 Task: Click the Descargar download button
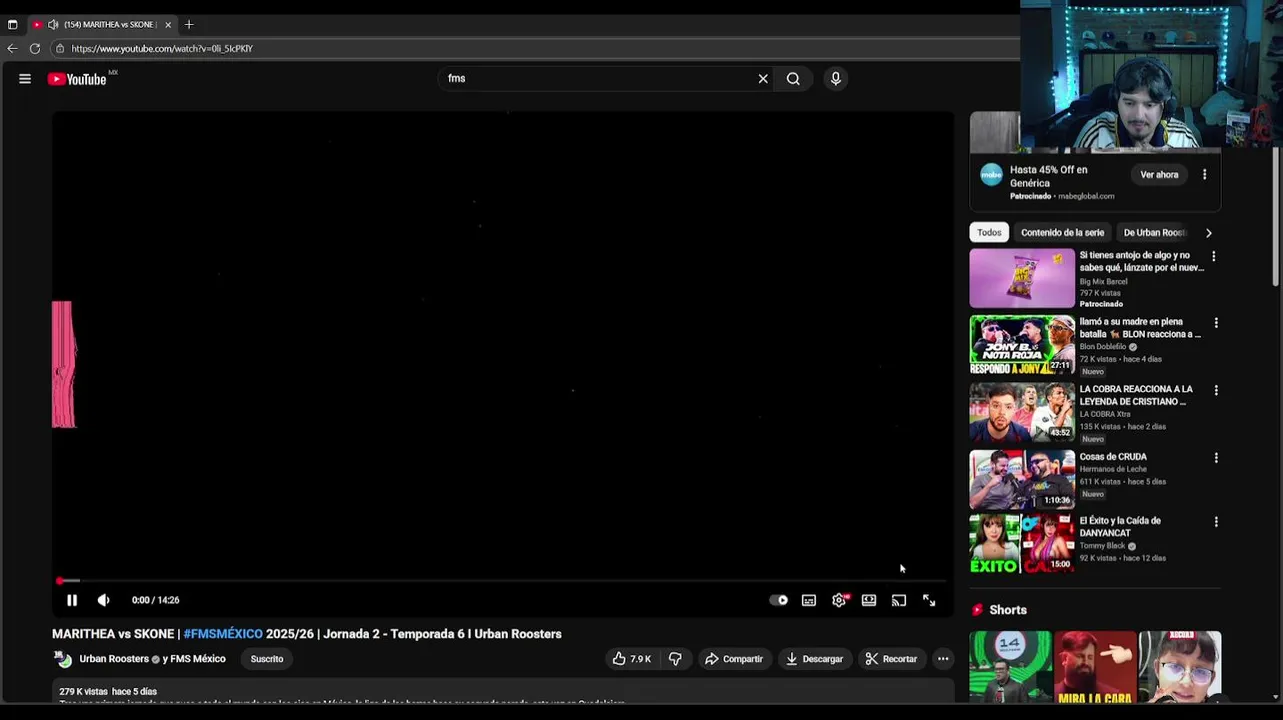point(815,659)
